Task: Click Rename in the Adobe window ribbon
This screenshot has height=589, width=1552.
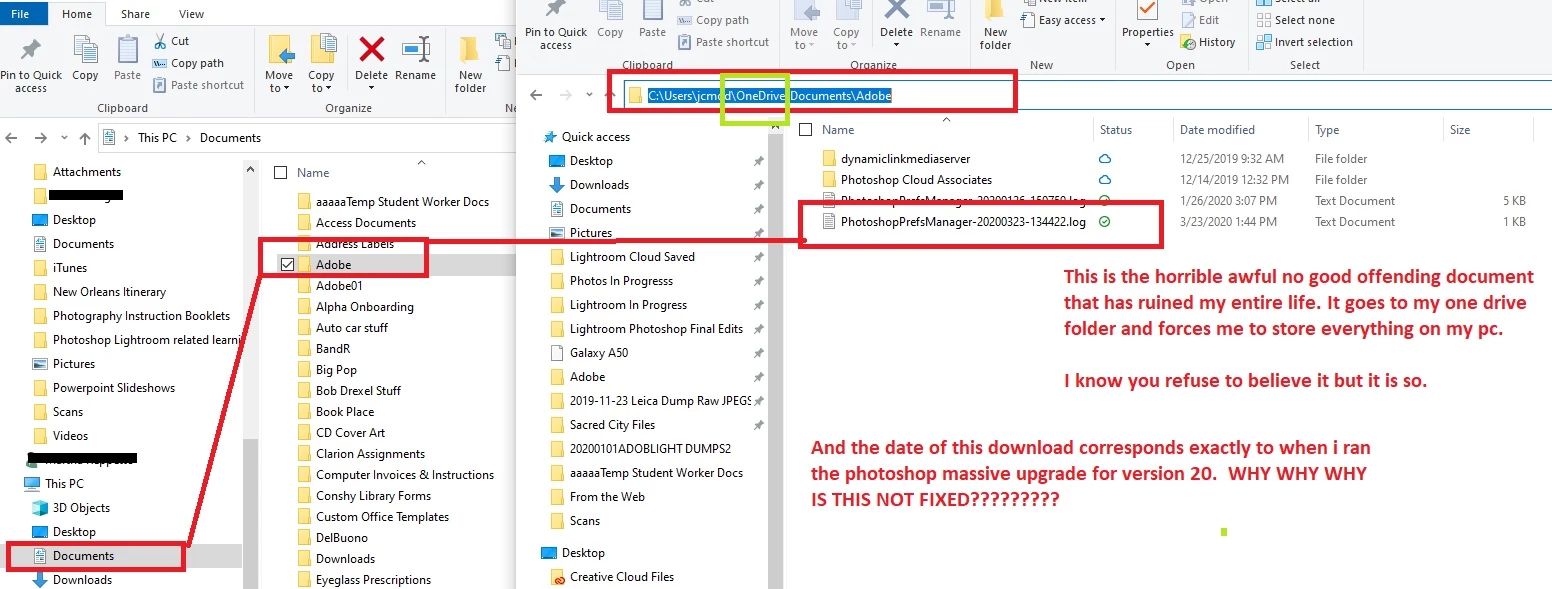Action: pos(940,20)
